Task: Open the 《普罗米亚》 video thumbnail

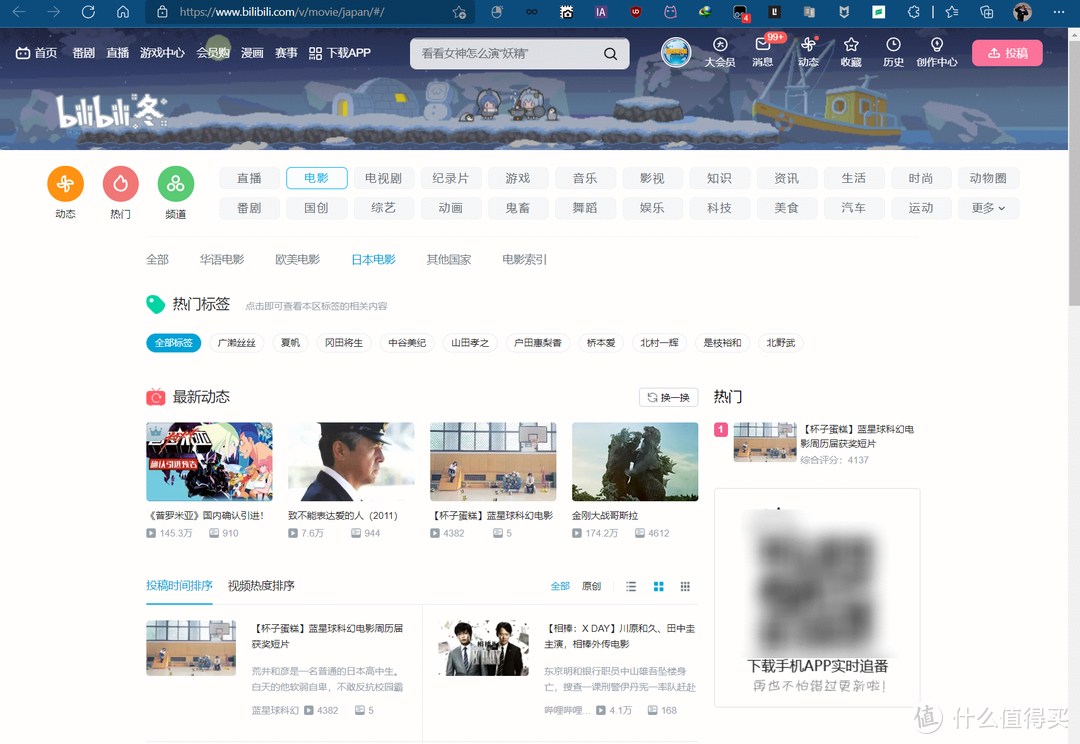Action: coord(209,462)
